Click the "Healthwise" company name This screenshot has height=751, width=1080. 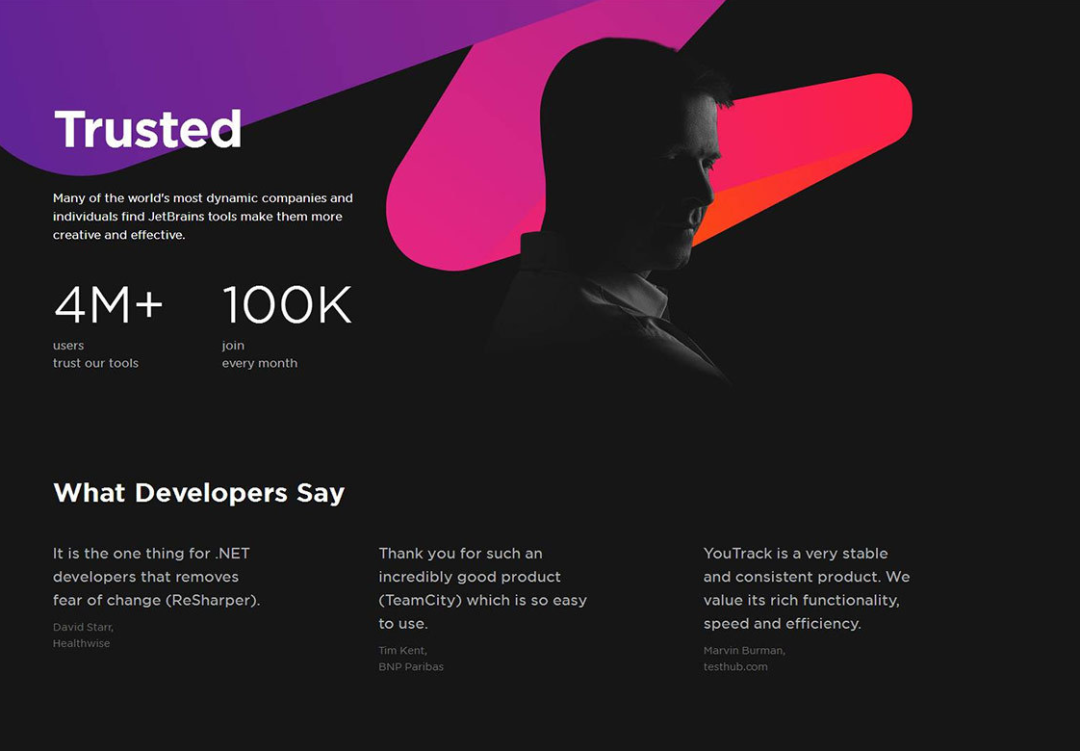point(81,644)
